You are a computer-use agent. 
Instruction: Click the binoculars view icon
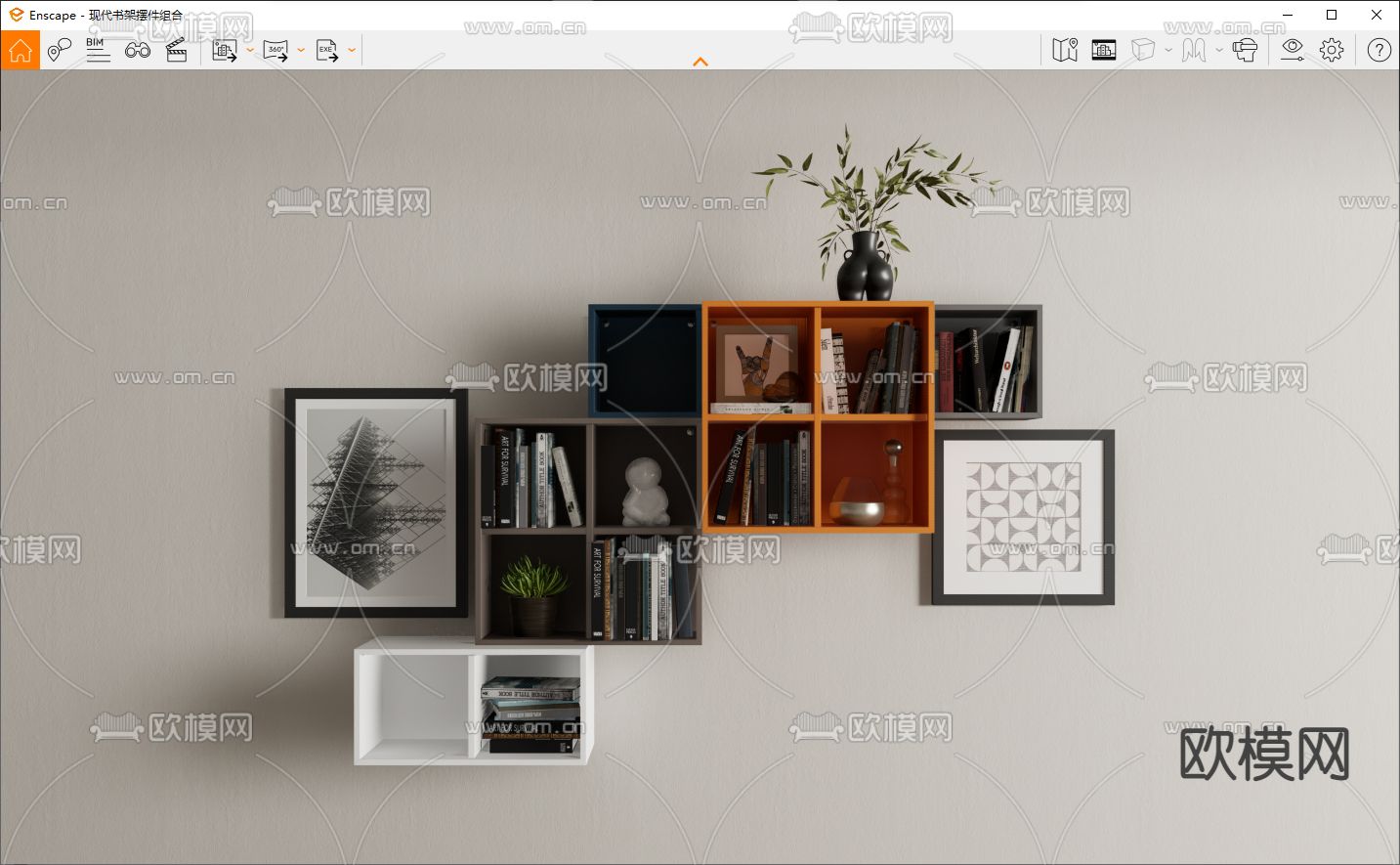tap(137, 50)
